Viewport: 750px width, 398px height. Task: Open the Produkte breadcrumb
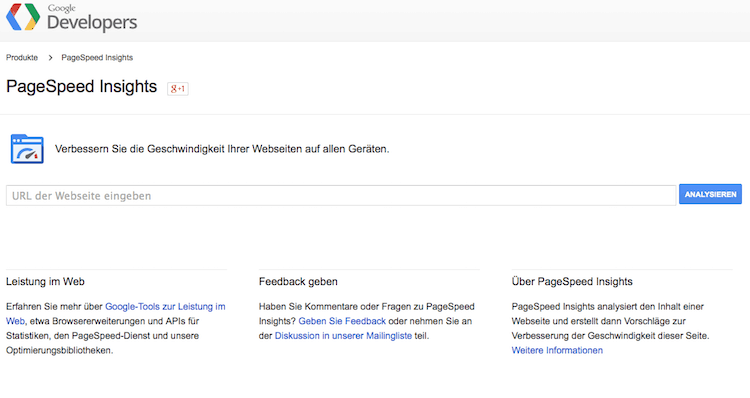pyautogui.click(x=22, y=57)
